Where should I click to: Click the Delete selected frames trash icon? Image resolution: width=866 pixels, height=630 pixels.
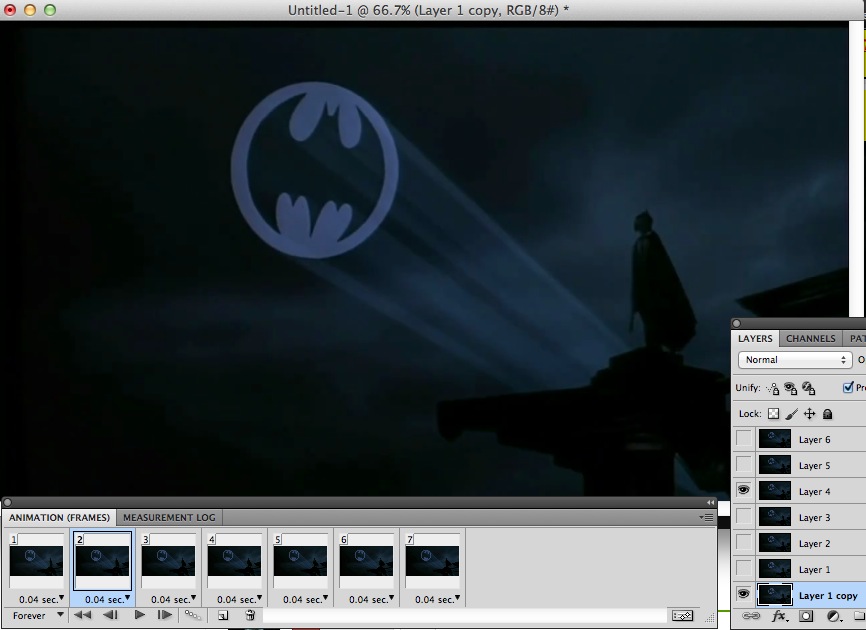tap(250, 615)
